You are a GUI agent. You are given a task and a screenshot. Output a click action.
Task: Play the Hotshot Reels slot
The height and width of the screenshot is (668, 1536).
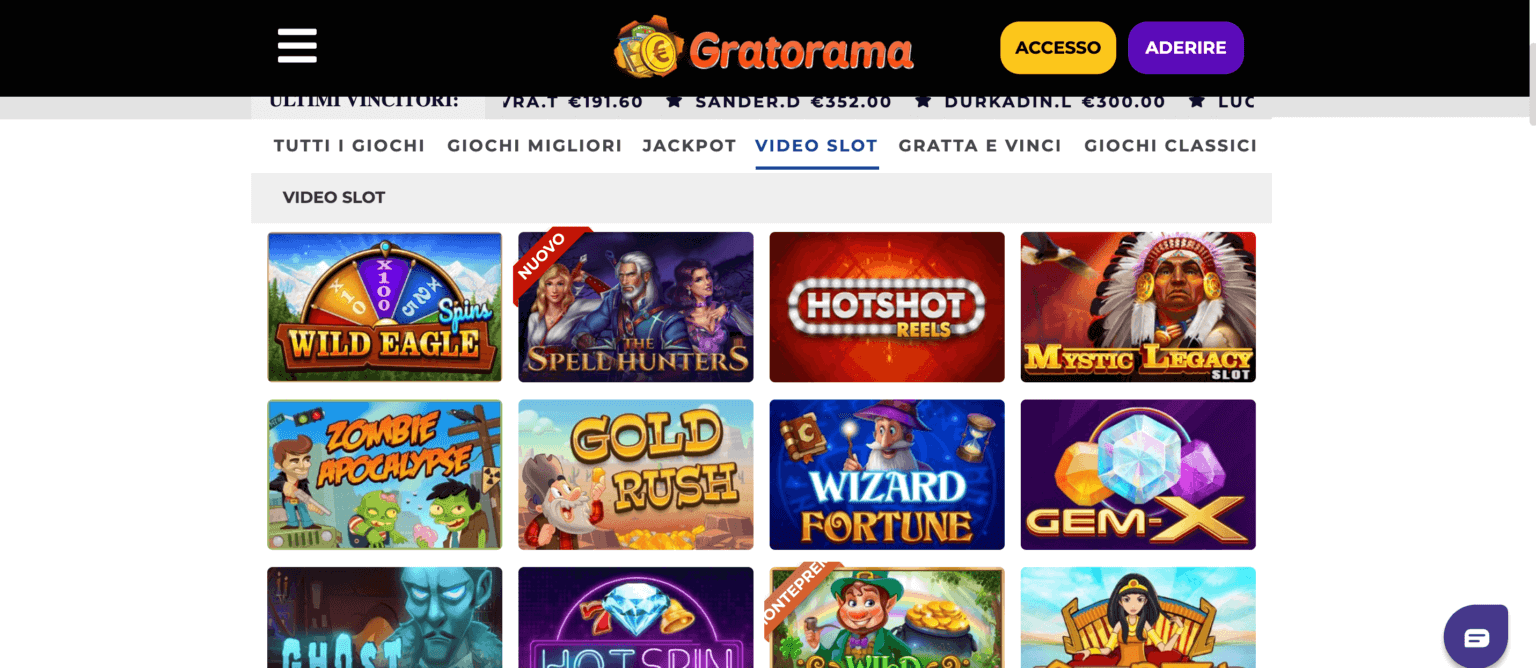[887, 307]
